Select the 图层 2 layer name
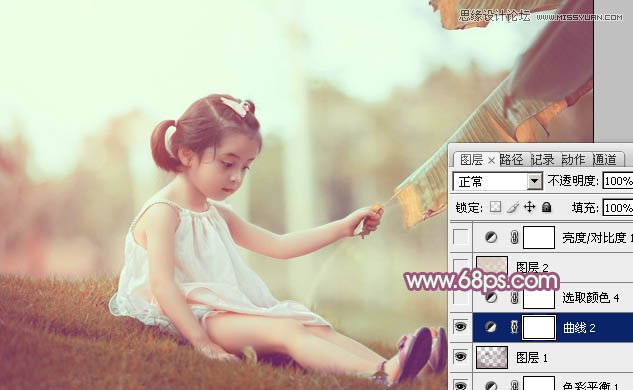The image size is (633, 390). [532, 267]
